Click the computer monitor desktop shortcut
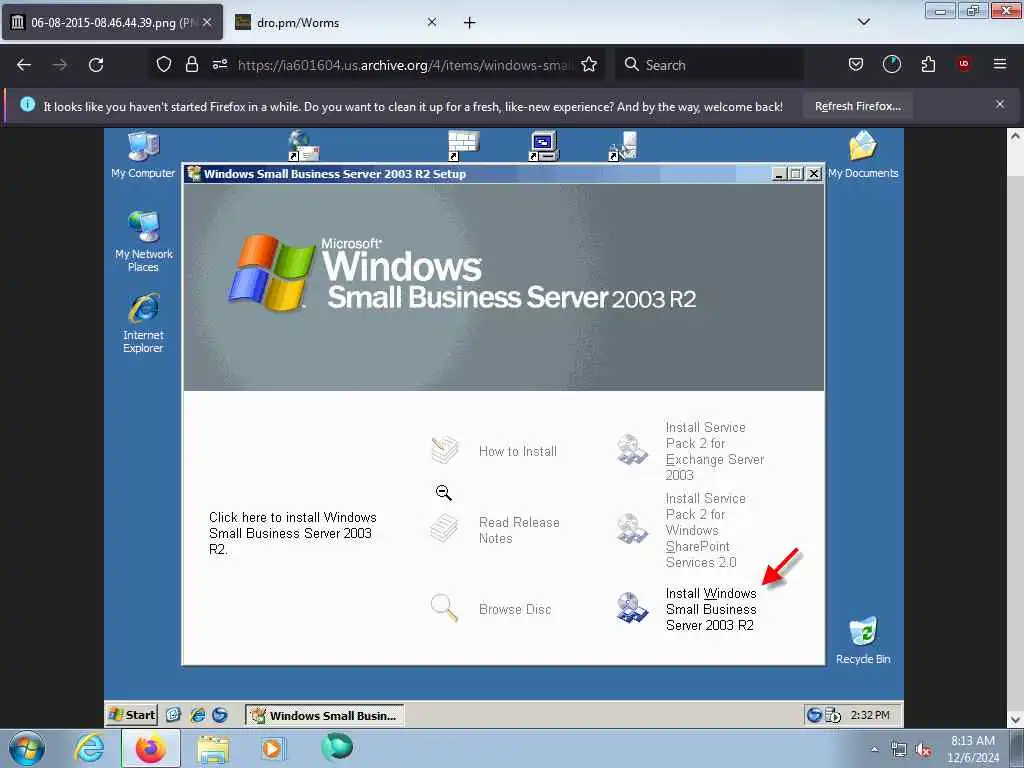 543,146
